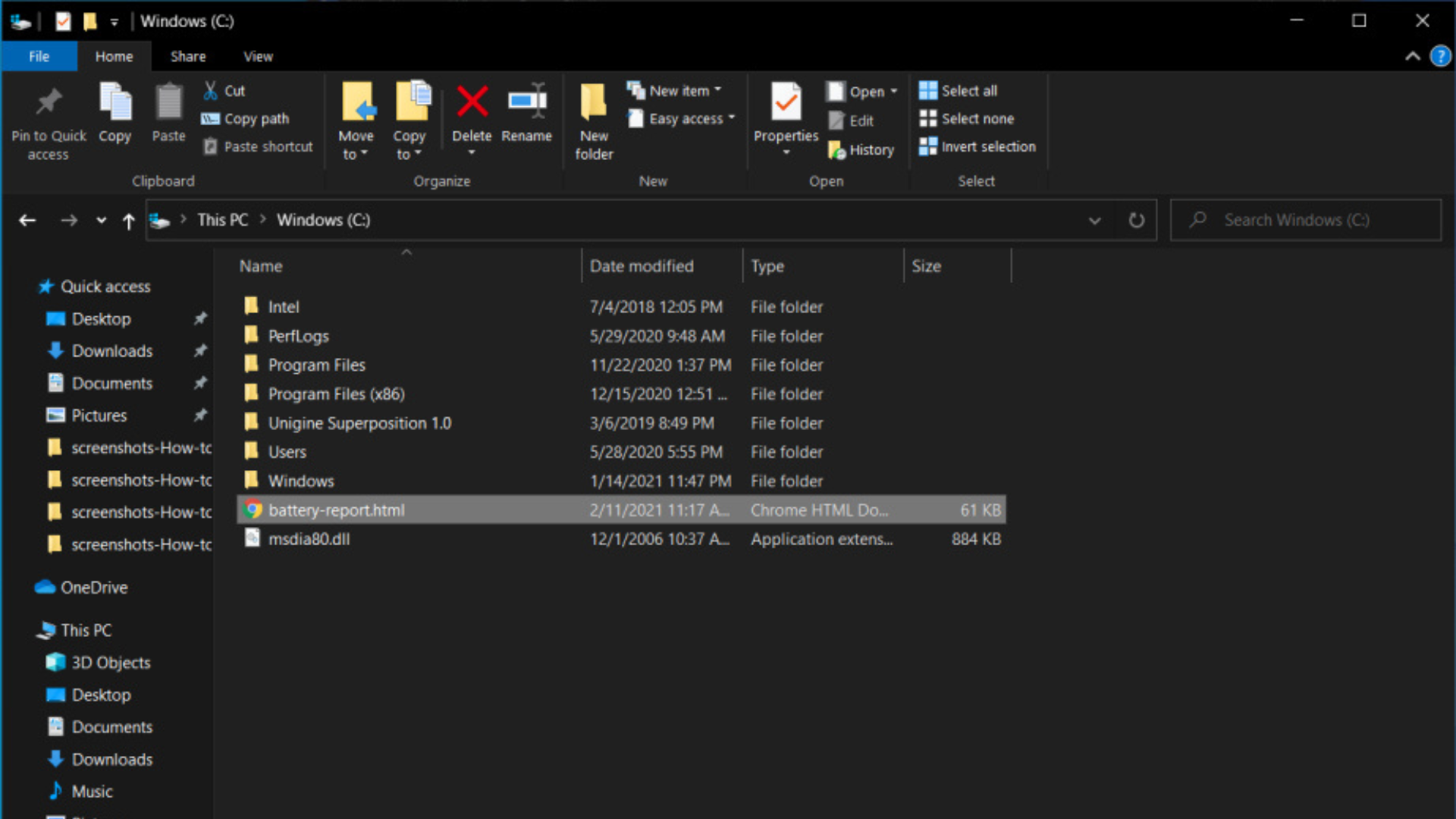
Task: Click Invert selection in Select group
Action: pos(977,147)
